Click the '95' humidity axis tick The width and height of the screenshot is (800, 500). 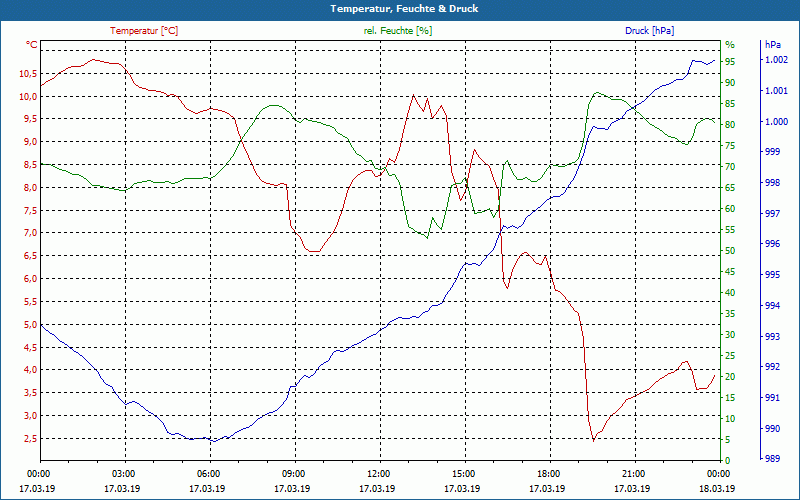(730, 62)
